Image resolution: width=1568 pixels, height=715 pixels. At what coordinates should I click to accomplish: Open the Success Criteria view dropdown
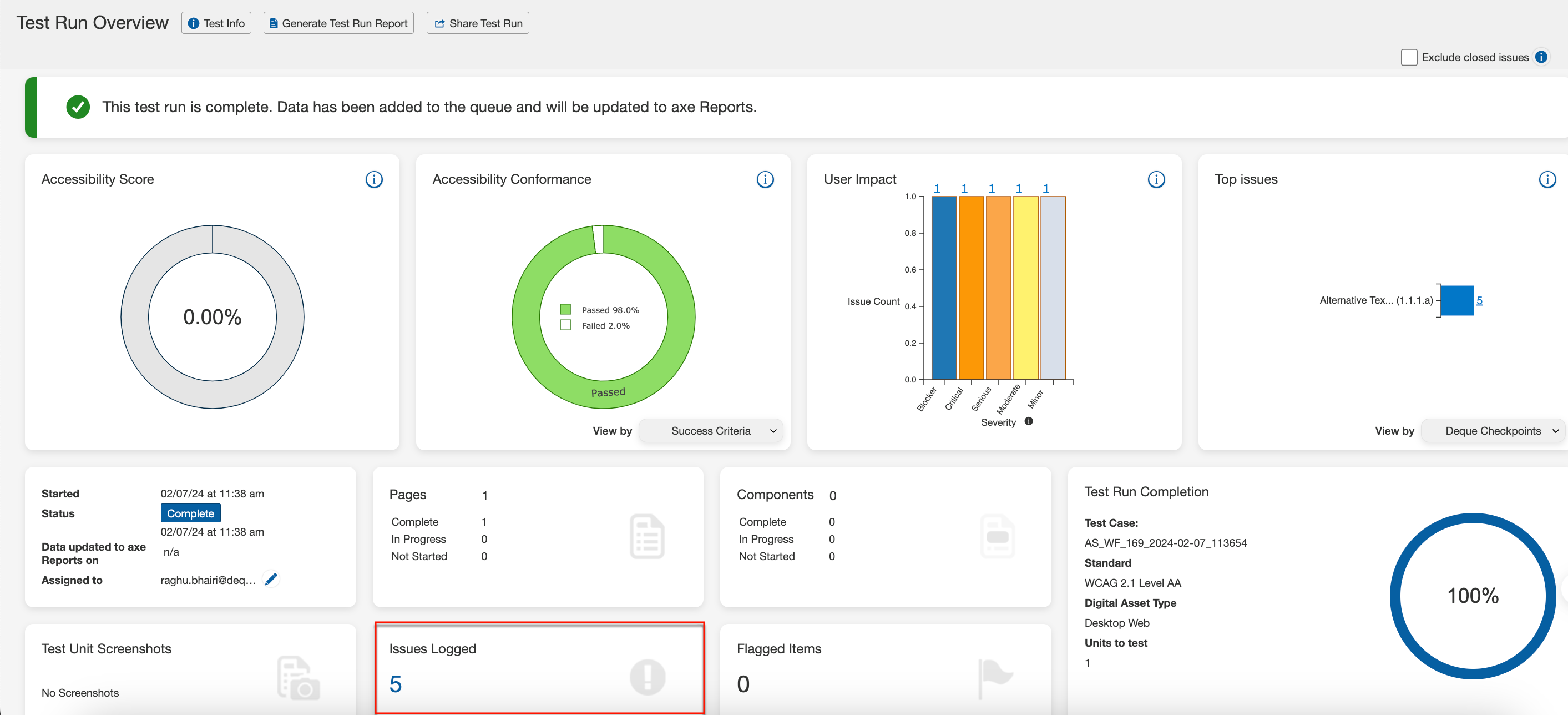tap(710, 431)
